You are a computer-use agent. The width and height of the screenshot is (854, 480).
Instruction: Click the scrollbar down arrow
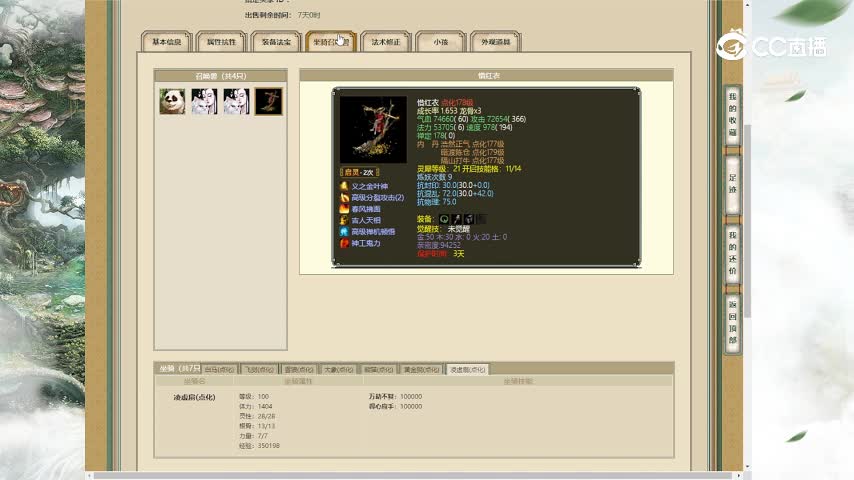click(x=748, y=467)
